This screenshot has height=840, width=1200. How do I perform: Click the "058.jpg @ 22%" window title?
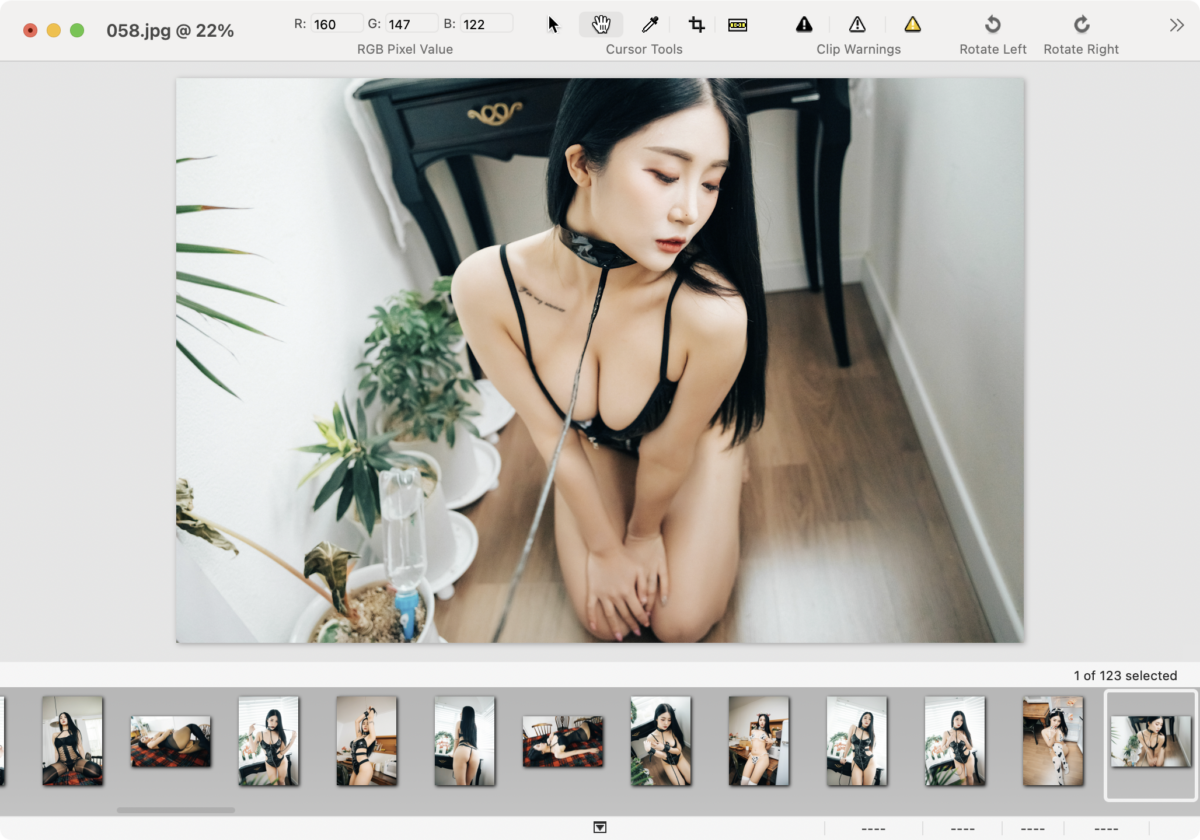click(x=170, y=31)
